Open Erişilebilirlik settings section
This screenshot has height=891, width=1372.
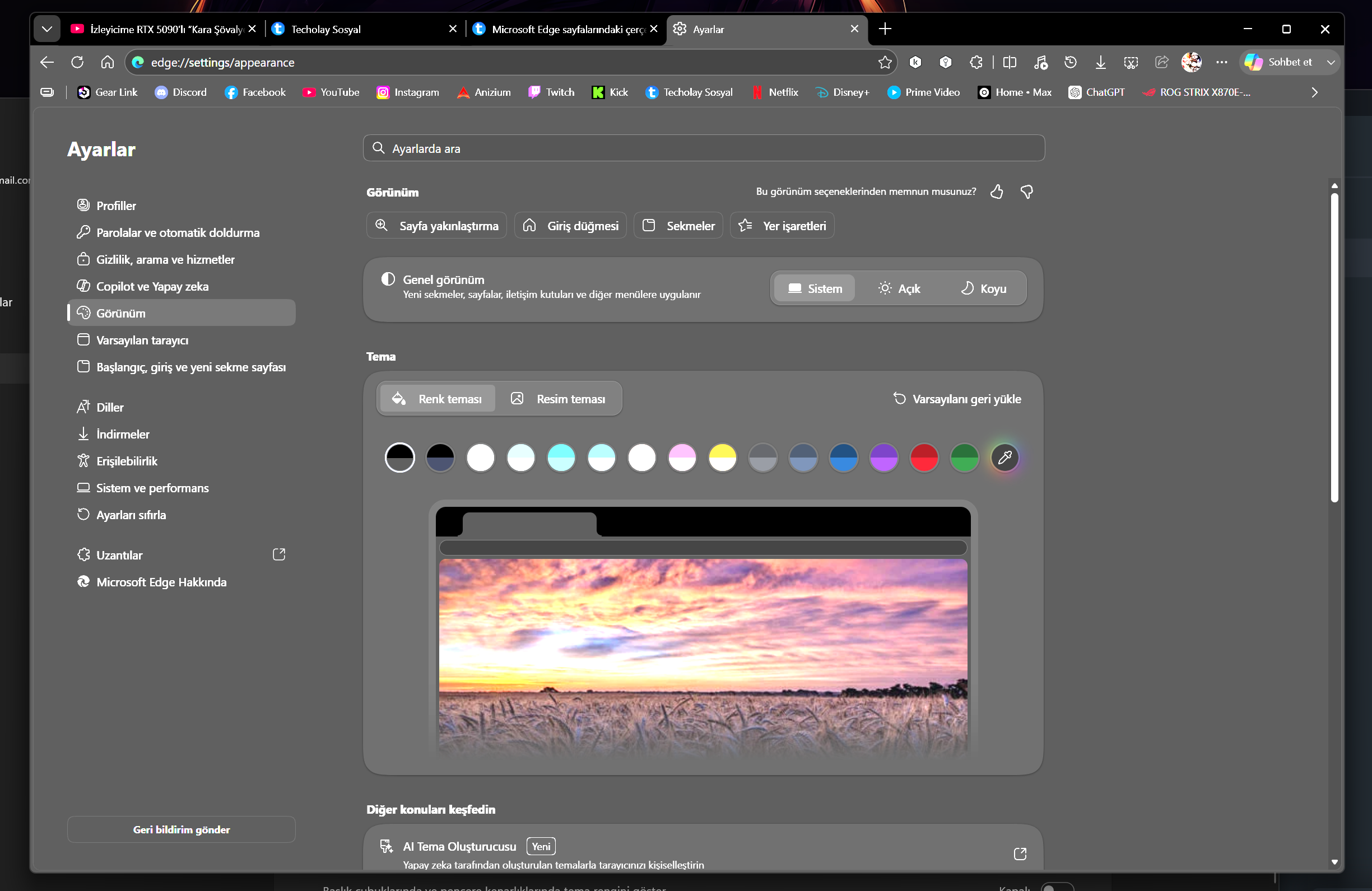coord(181,461)
